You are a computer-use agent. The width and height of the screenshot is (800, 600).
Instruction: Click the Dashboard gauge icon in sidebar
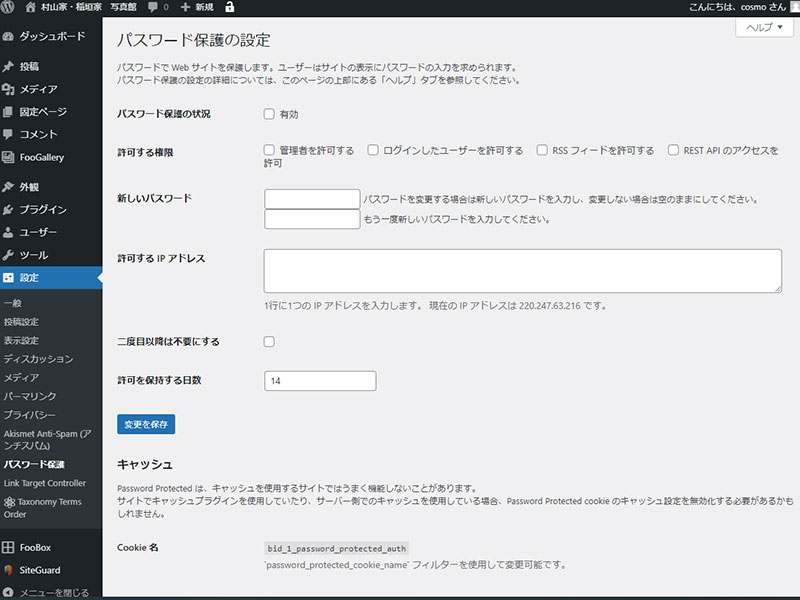click(9, 37)
